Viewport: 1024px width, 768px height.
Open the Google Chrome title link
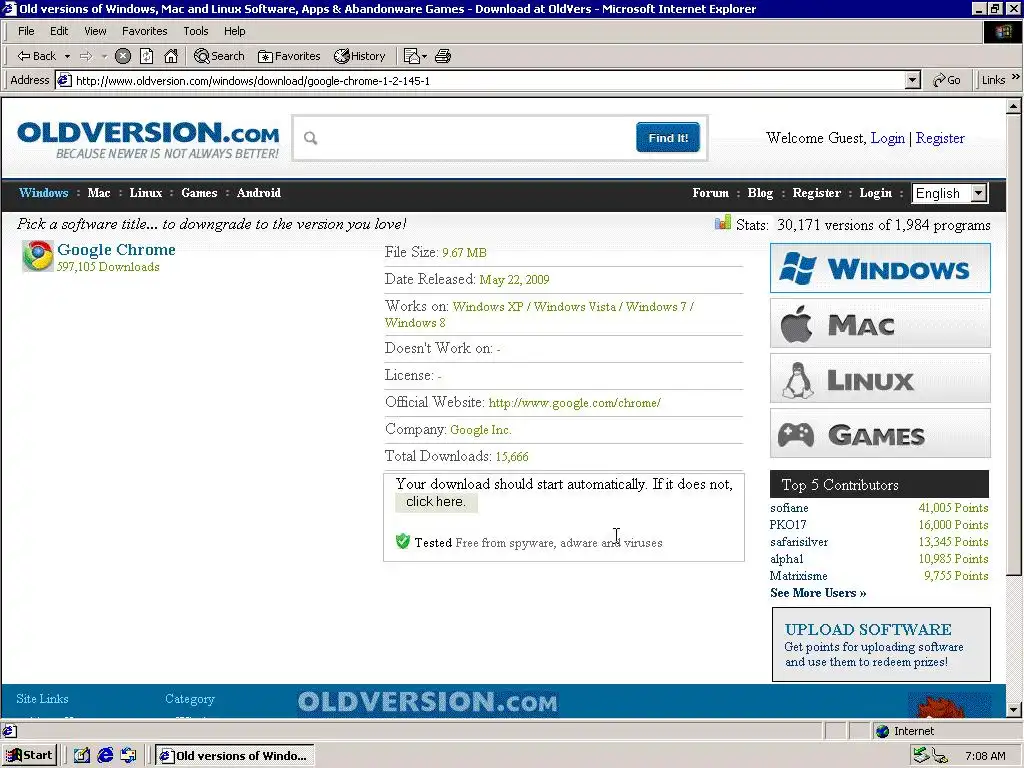click(x=116, y=249)
